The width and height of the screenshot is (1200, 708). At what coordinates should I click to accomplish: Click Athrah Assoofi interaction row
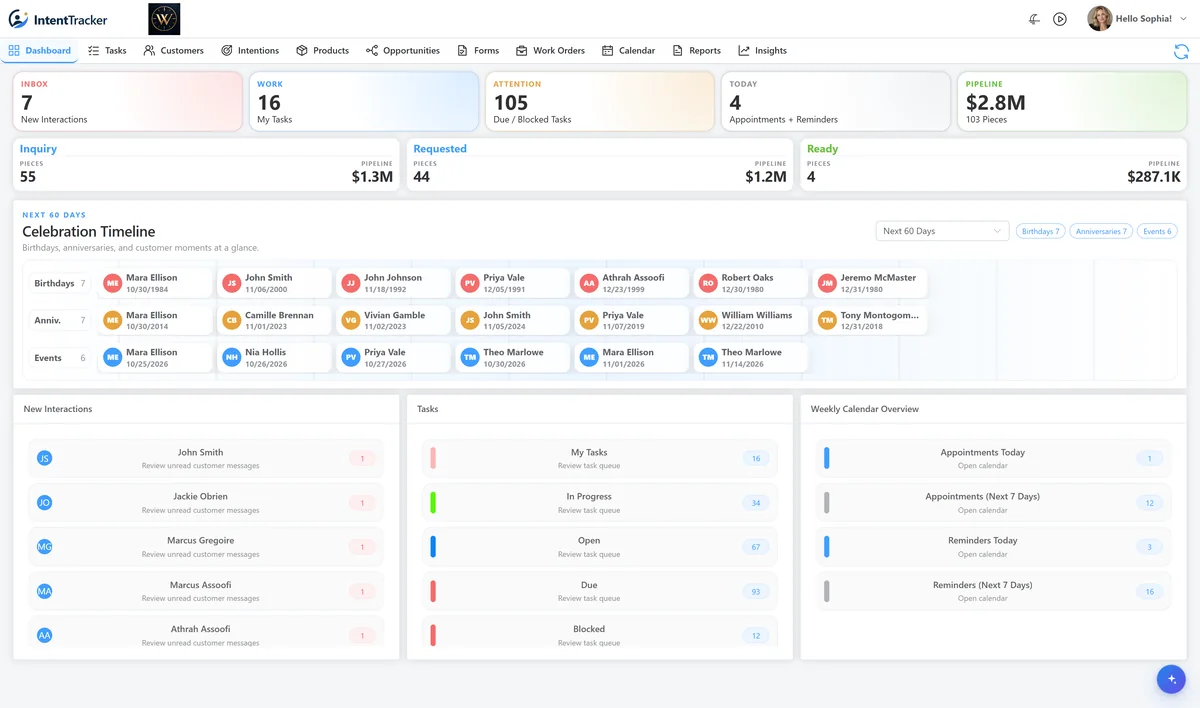click(x=206, y=634)
